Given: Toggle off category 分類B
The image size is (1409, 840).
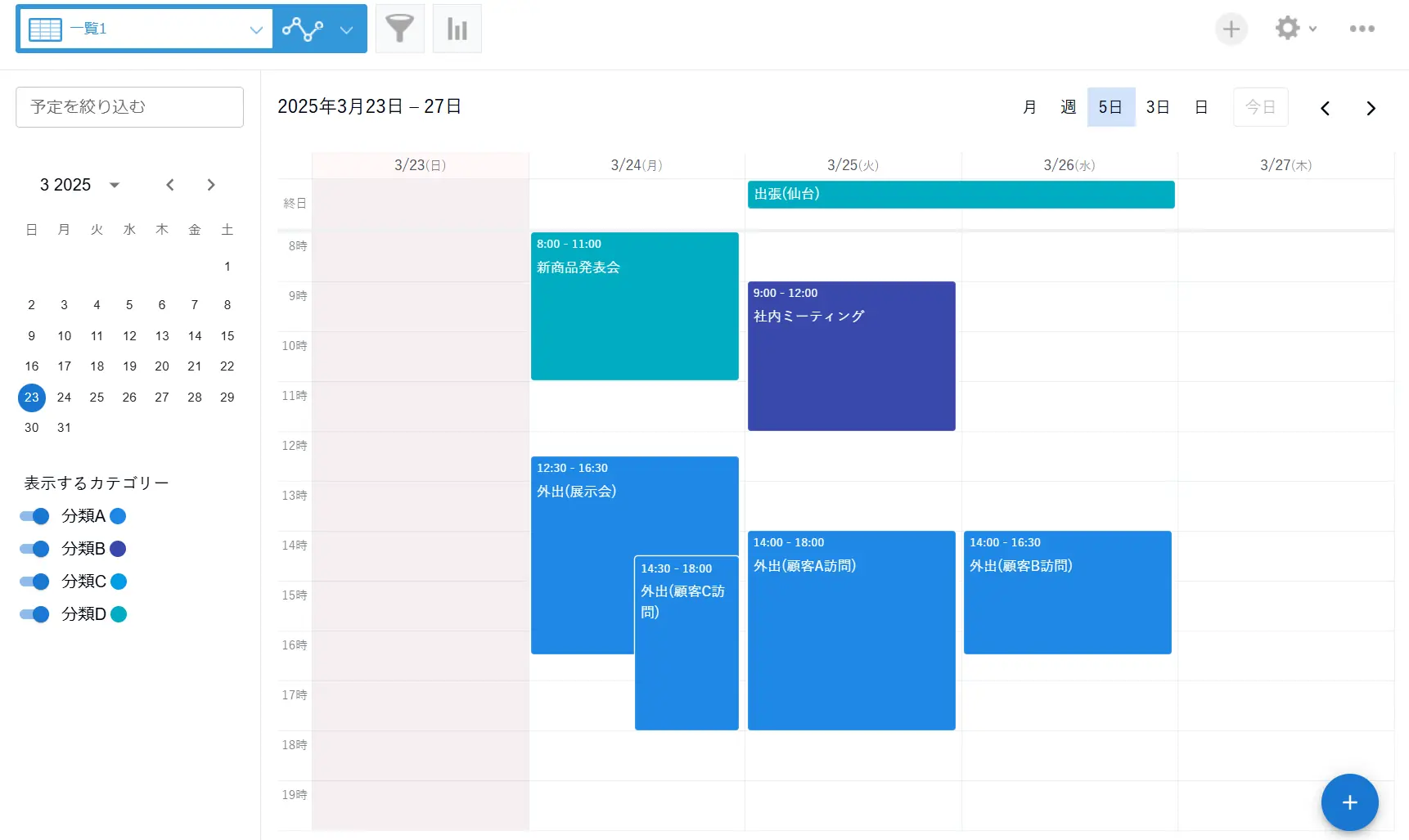Looking at the screenshot, I should [35, 549].
